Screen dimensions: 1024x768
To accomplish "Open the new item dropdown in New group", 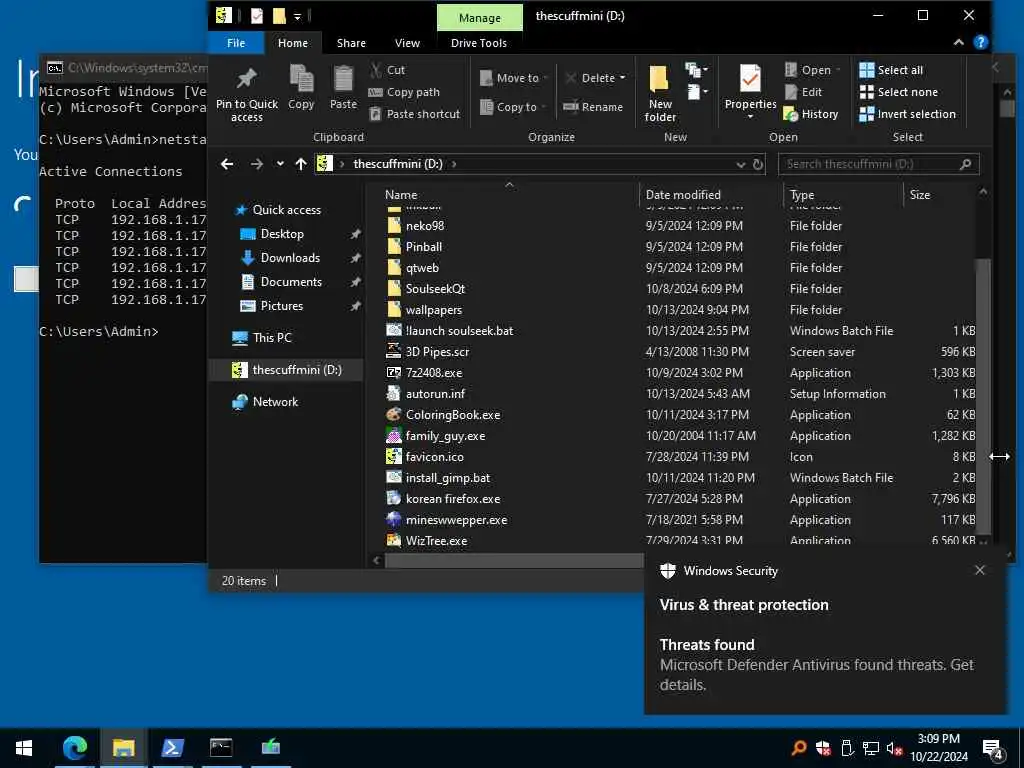I will click(696, 69).
